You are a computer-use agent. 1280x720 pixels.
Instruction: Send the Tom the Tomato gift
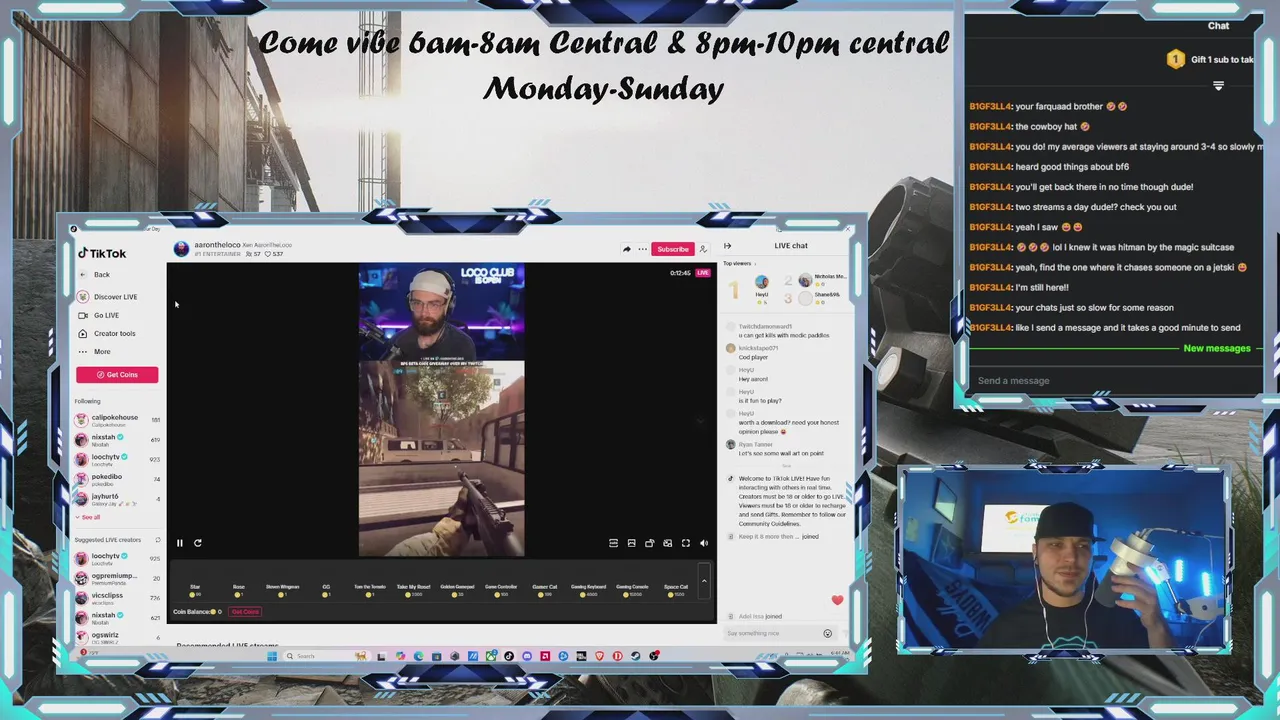pyautogui.click(x=369, y=591)
